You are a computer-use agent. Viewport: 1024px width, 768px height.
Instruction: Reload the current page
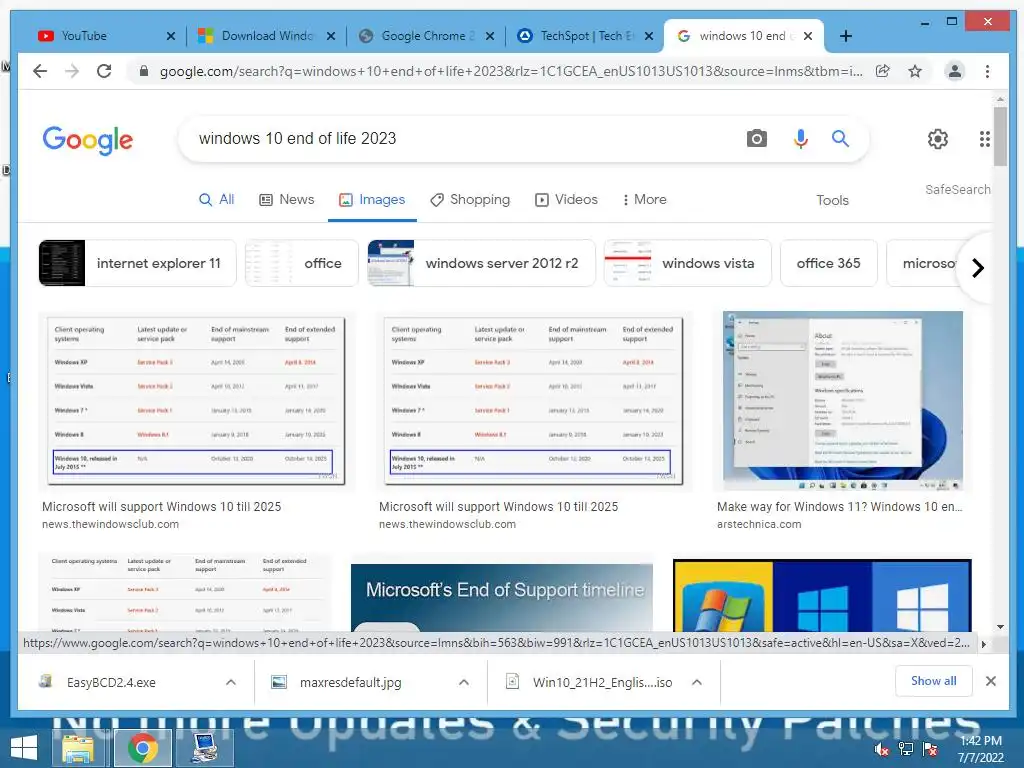click(x=104, y=71)
